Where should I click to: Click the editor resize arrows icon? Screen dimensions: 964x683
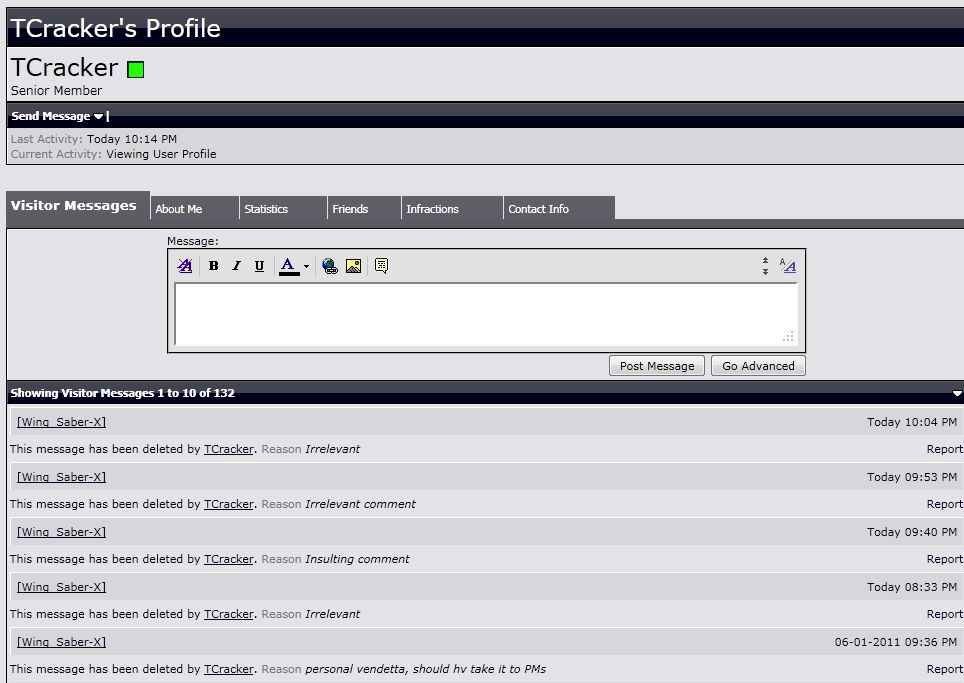point(765,266)
